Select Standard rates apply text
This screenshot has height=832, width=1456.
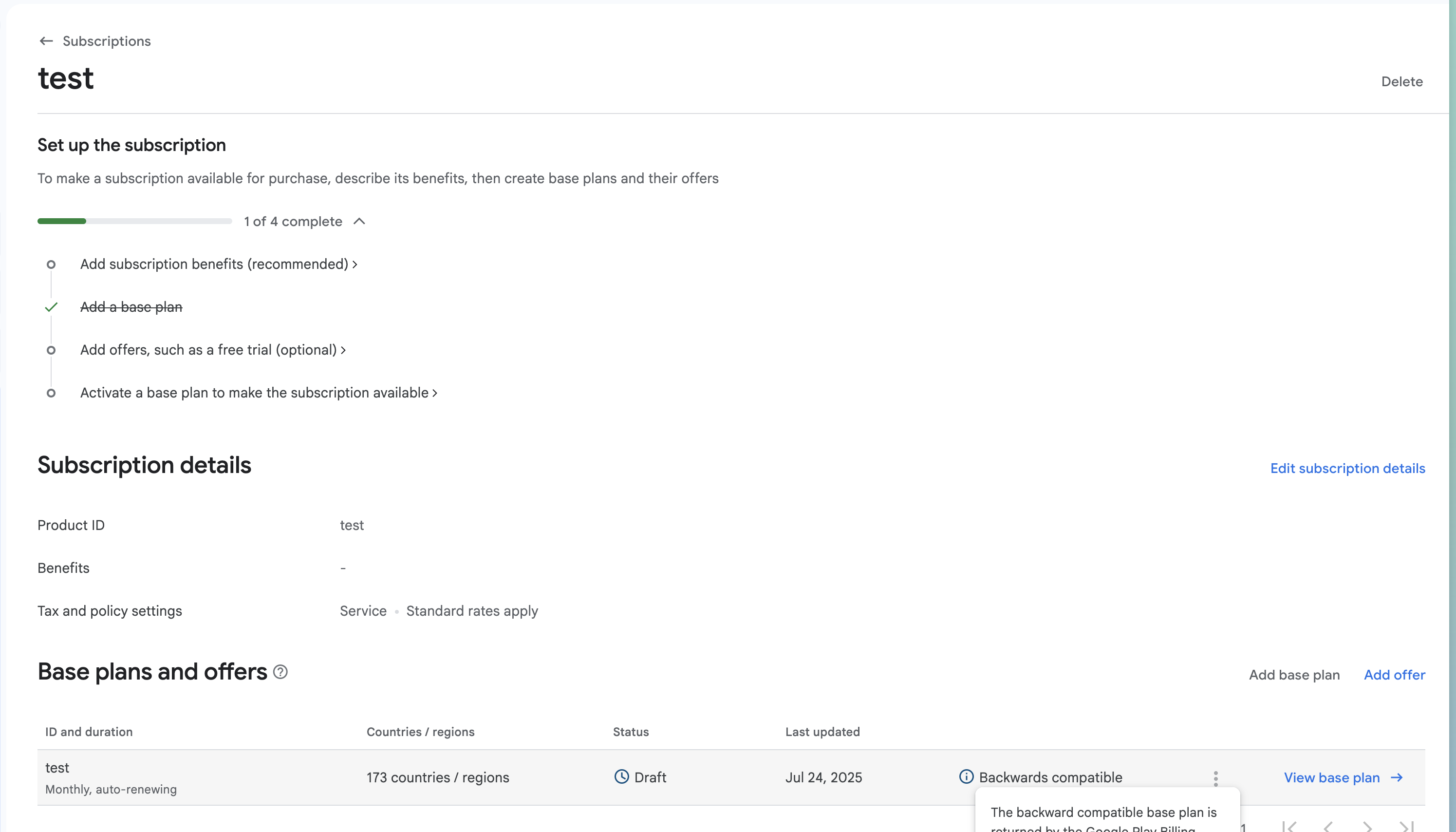472,611
